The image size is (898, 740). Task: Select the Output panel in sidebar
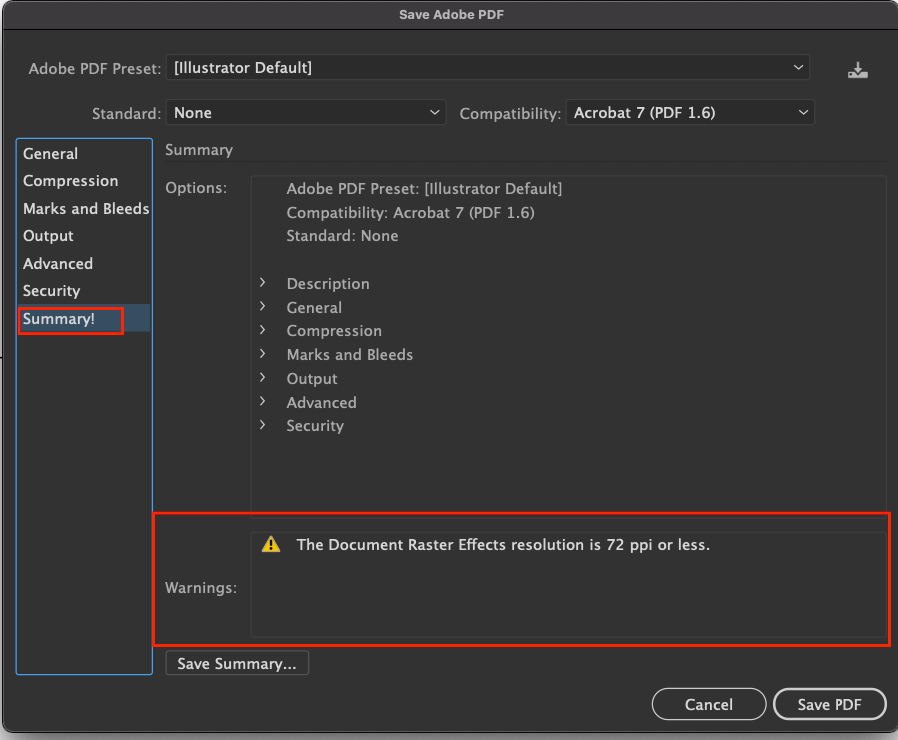[x=47, y=235]
